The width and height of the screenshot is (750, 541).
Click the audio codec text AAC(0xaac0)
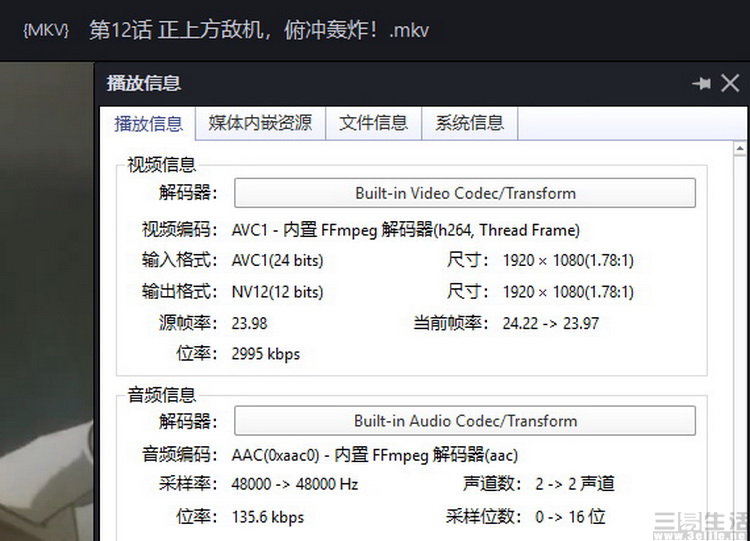(x=275, y=454)
